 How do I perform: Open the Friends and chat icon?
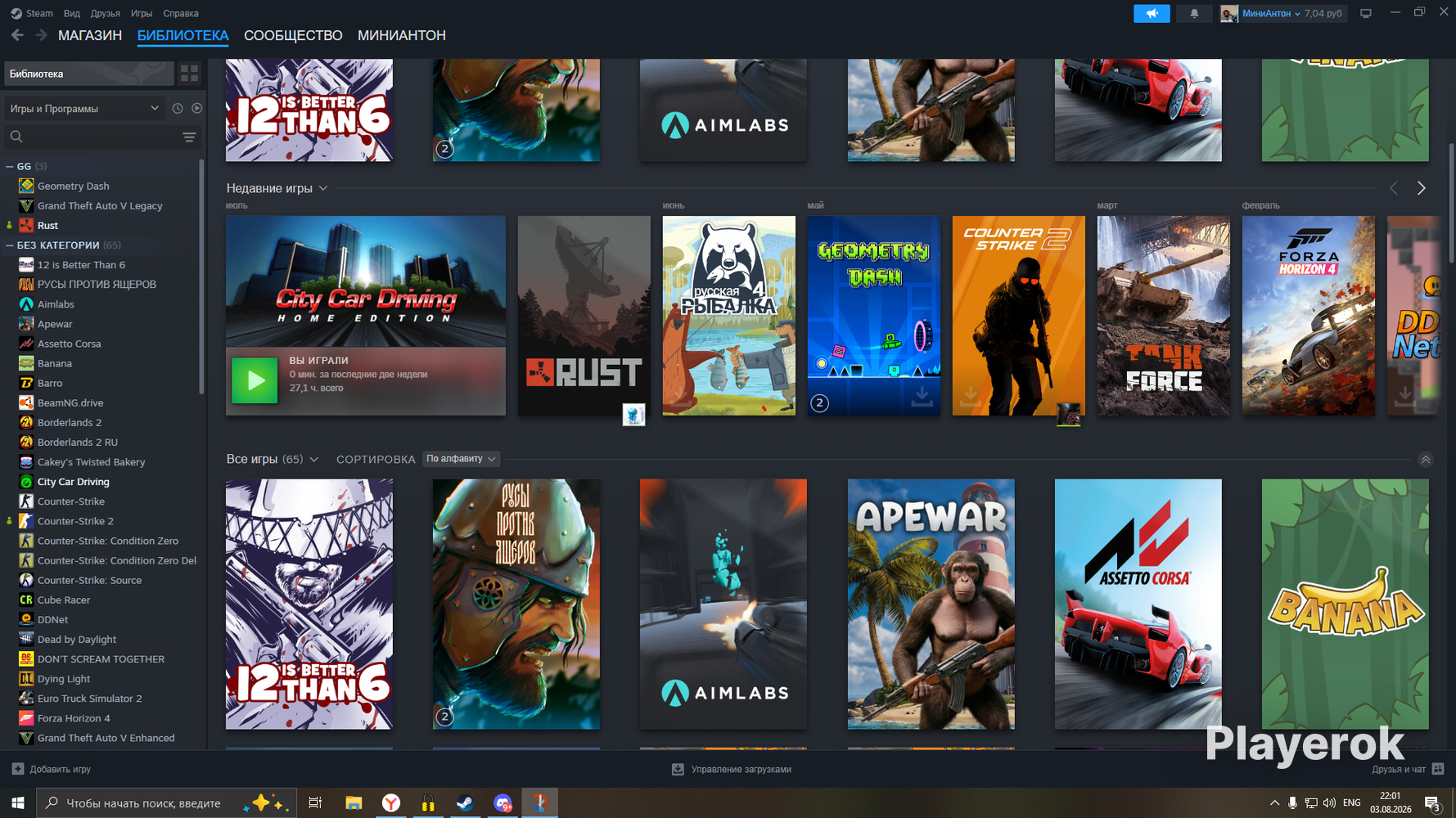(x=1438, y=769)
